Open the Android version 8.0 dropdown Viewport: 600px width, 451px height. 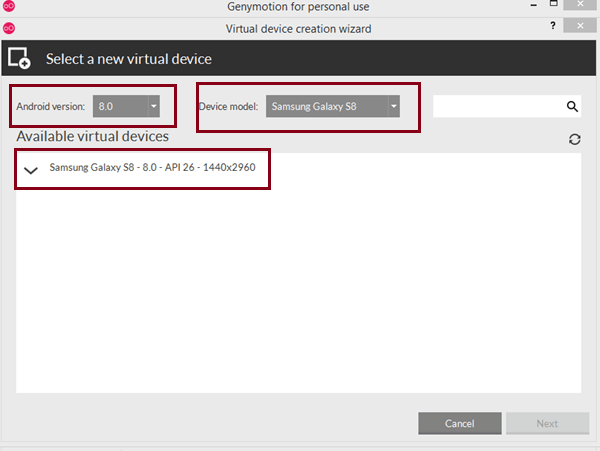[125, 105]
